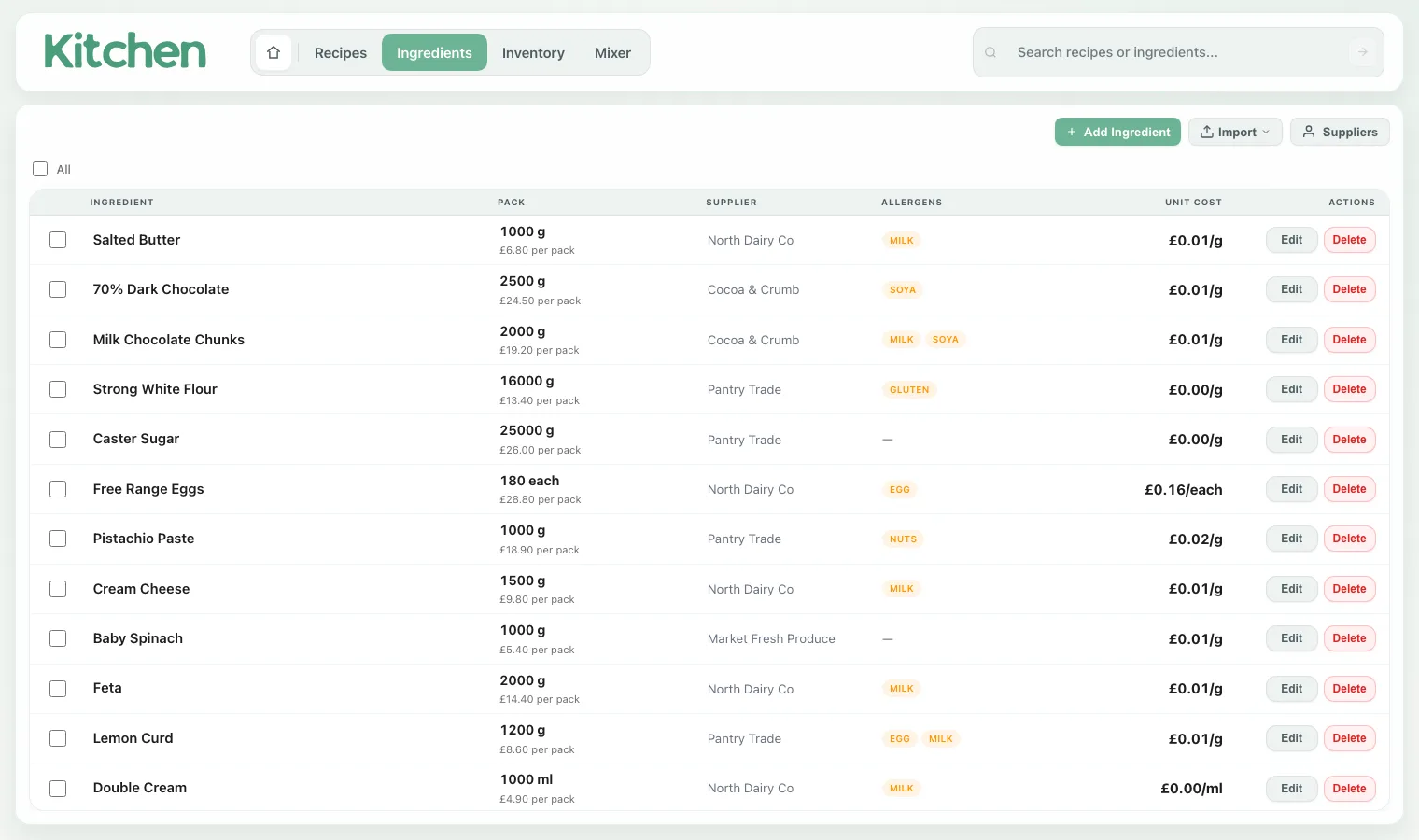Tick the Pistachio Paste checkbox

coord(58,539)
